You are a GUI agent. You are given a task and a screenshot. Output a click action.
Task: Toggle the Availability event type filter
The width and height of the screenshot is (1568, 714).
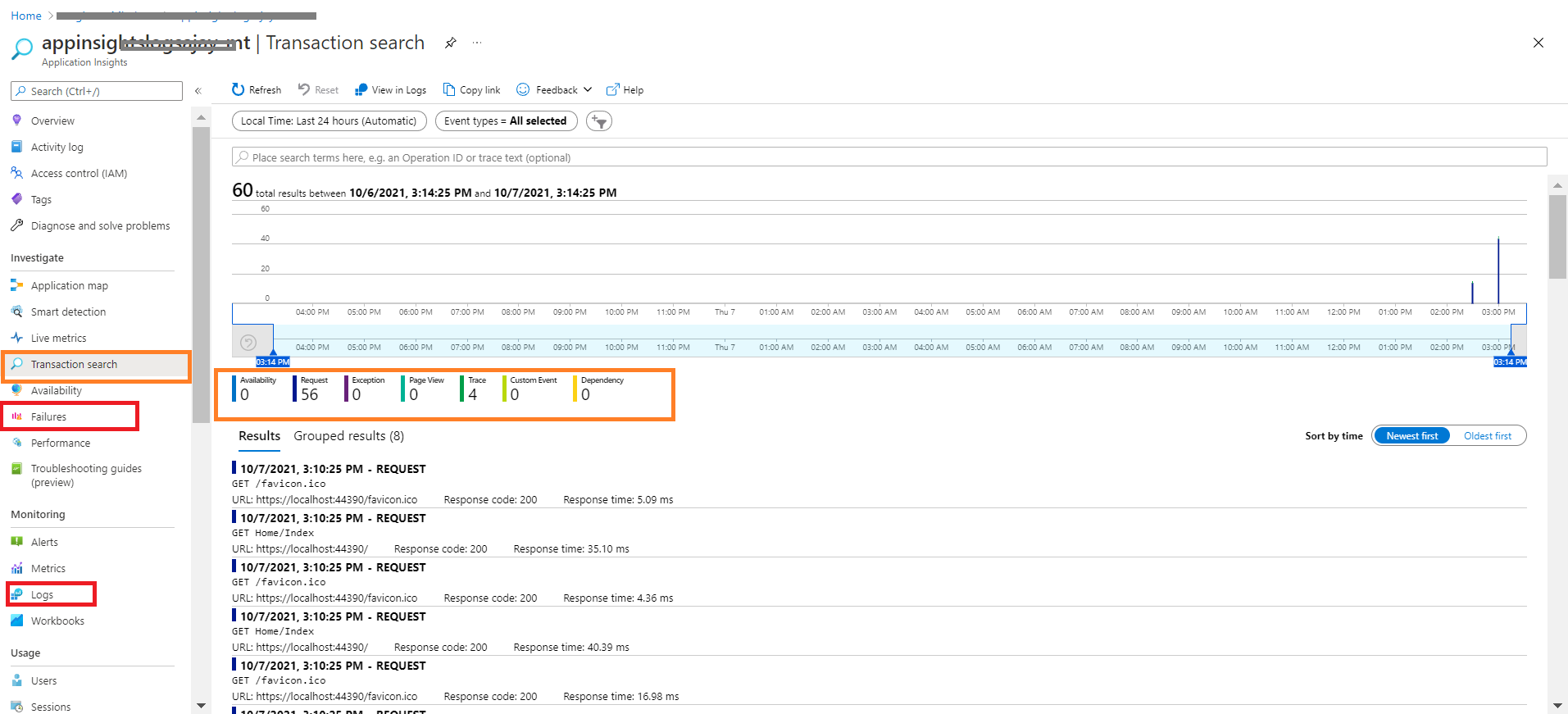[255, 389]
